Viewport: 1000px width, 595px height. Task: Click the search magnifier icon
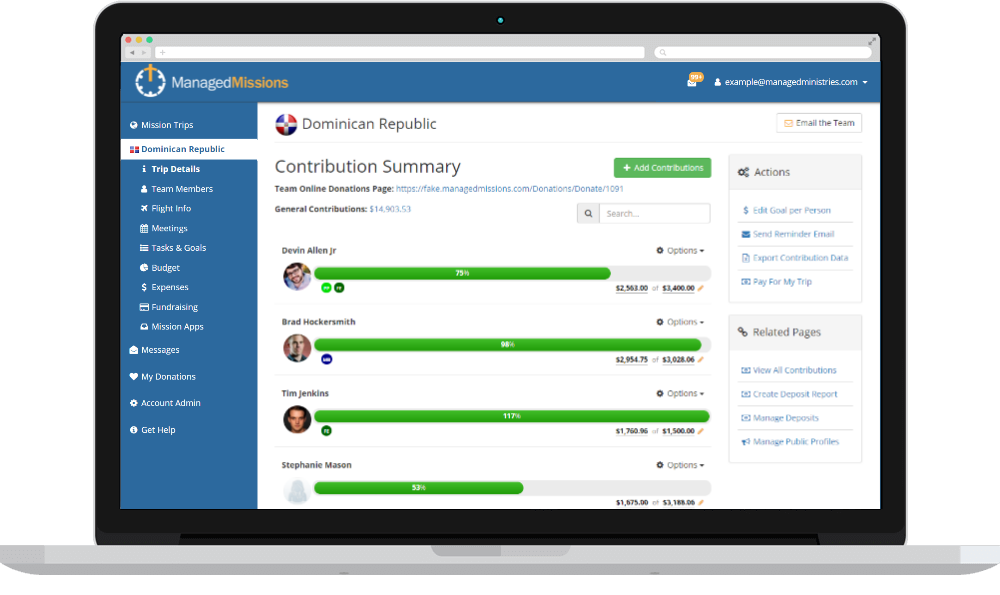coord(588,214)
